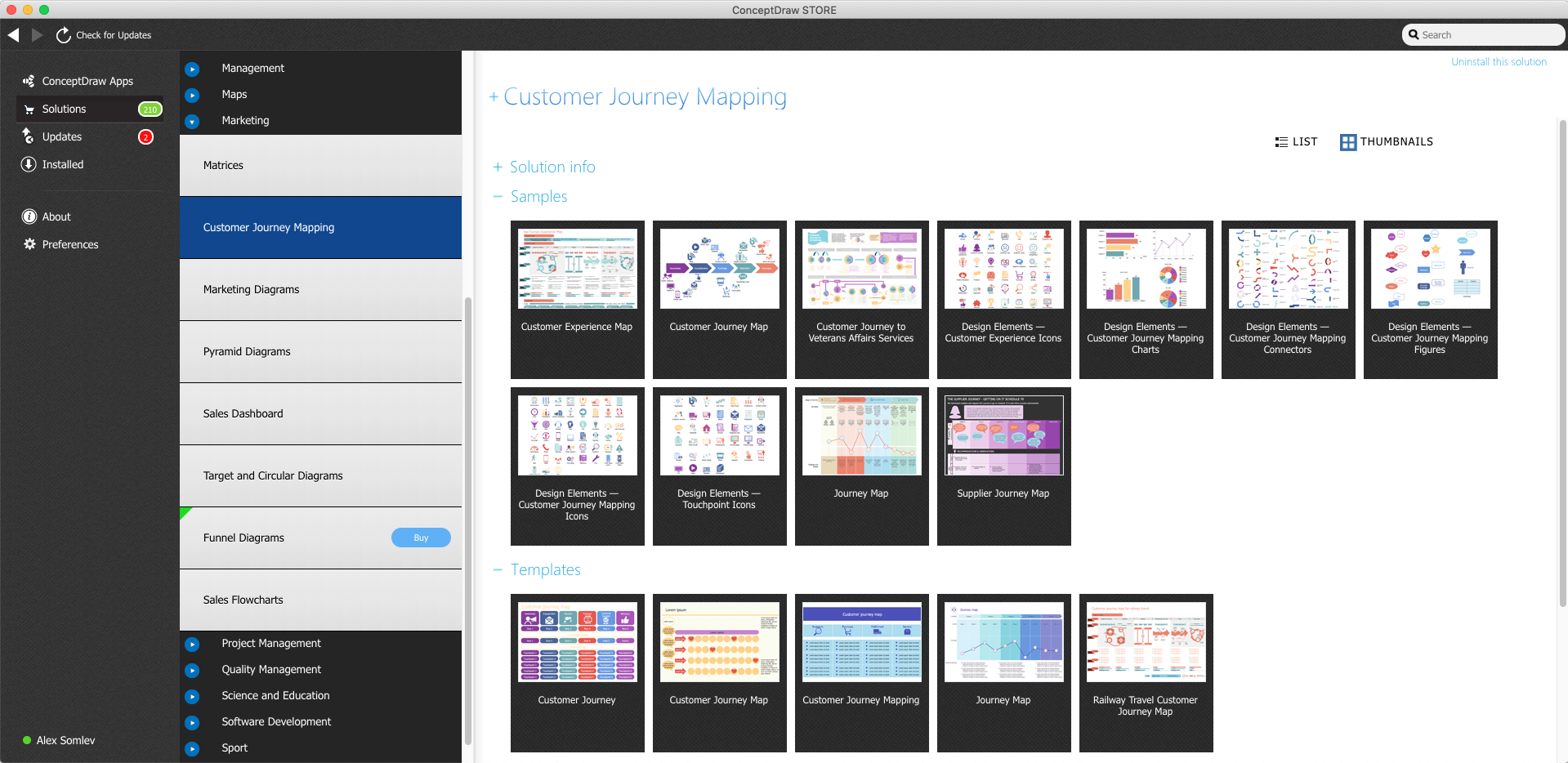This screenshot has width=1568, height=763.
Task: Open the Customer Journey template
Action: (x=578, y=672)
